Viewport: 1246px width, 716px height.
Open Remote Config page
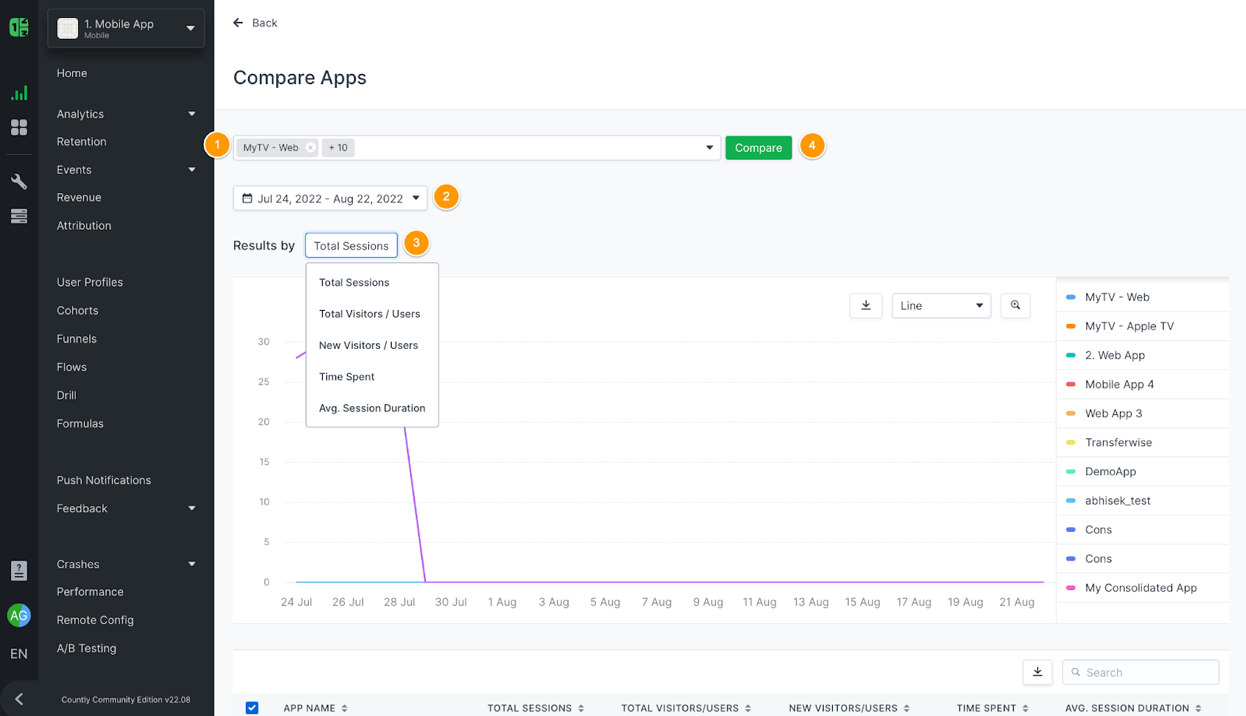[95, 620]
